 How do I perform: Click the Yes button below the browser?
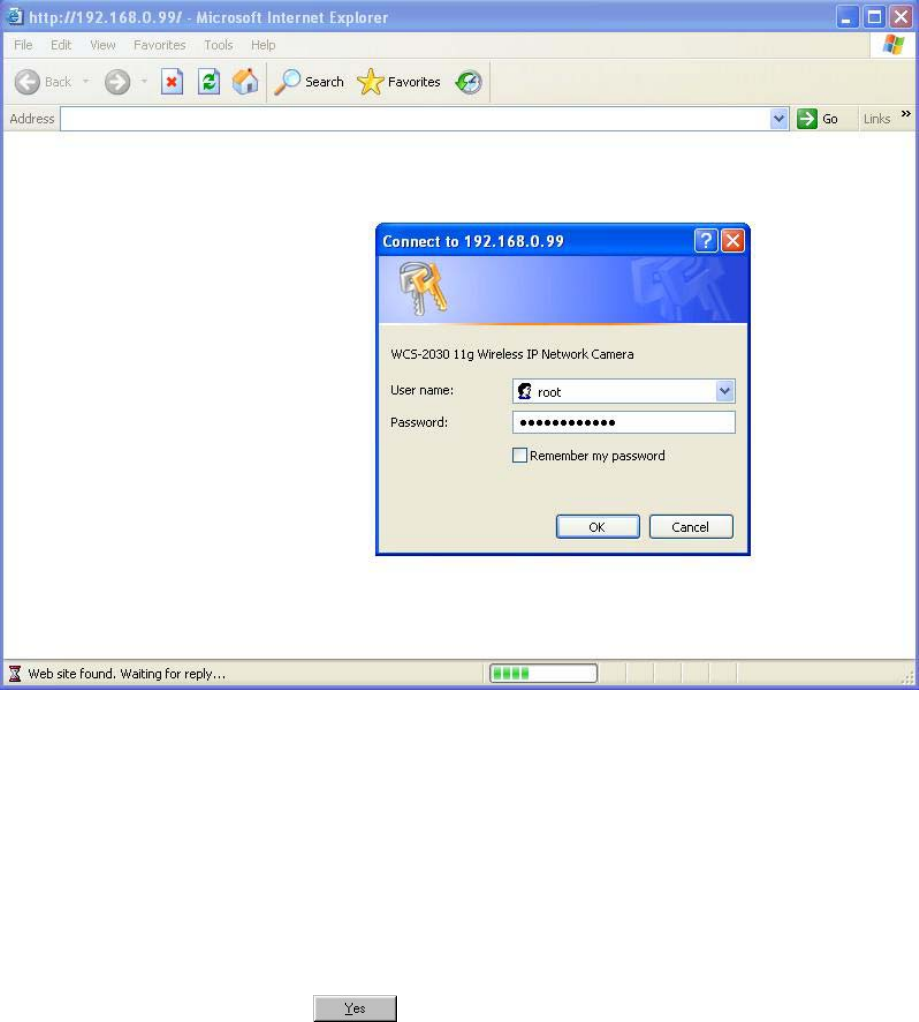355,1008
